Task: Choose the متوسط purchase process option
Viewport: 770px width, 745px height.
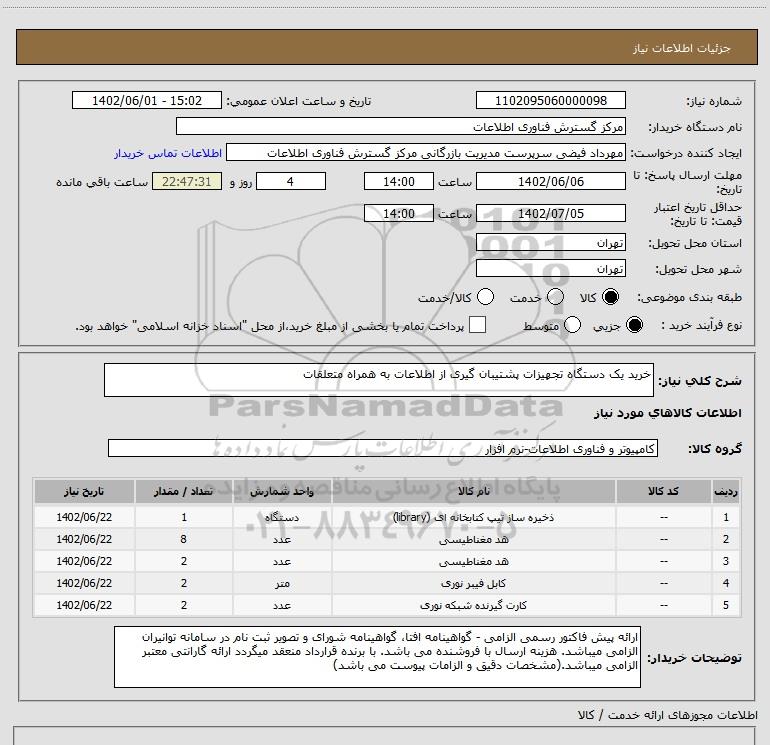Action: click(x=572, y=325)
